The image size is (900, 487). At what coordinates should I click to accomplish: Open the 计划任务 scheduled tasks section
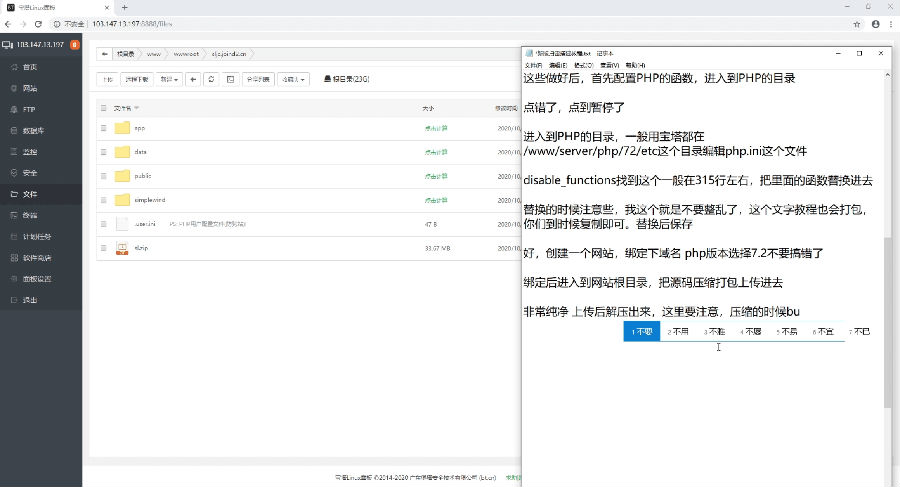(37, 237)
